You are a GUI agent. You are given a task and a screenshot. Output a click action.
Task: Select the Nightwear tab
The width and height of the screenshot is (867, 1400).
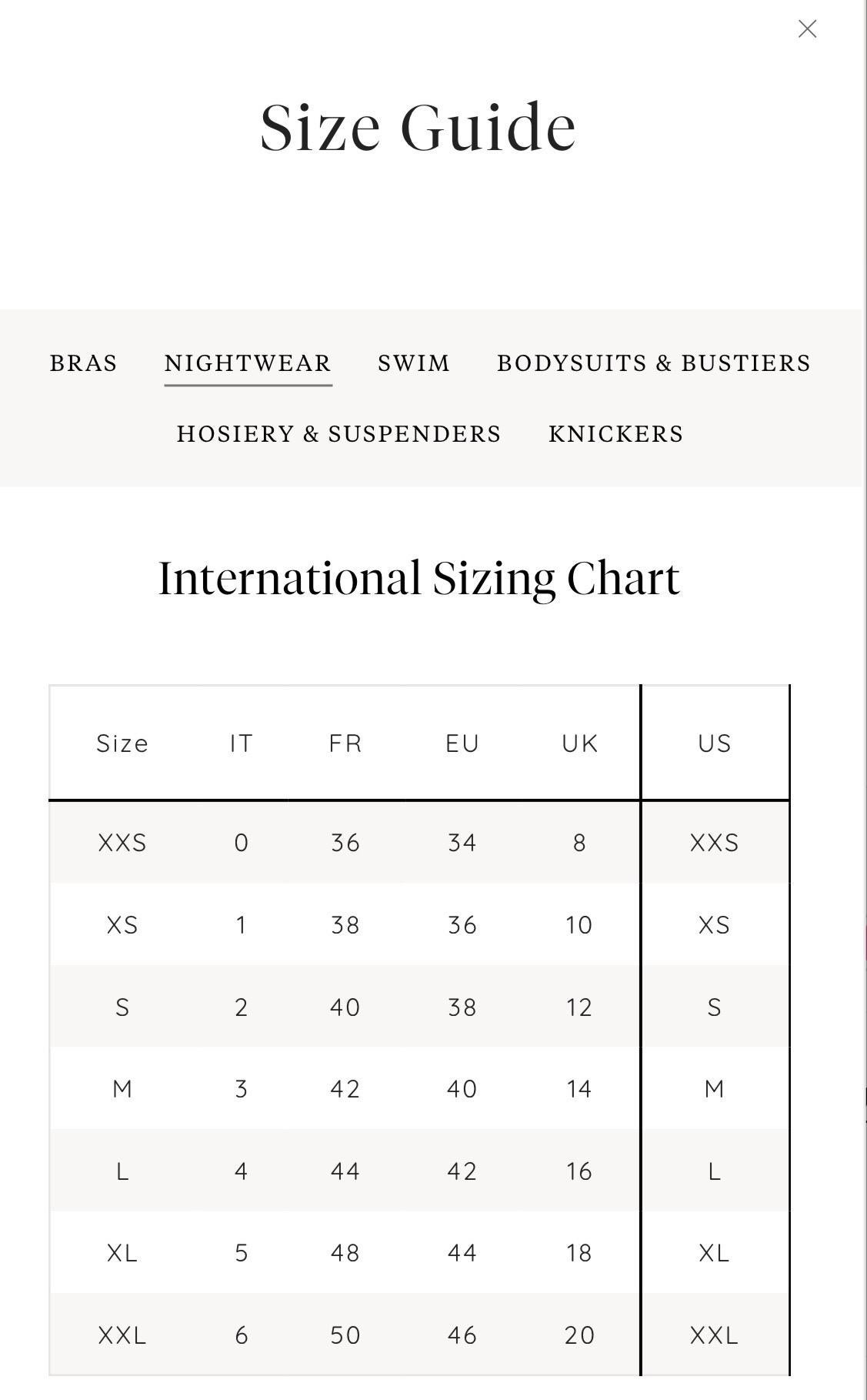(x=248, y=363)
